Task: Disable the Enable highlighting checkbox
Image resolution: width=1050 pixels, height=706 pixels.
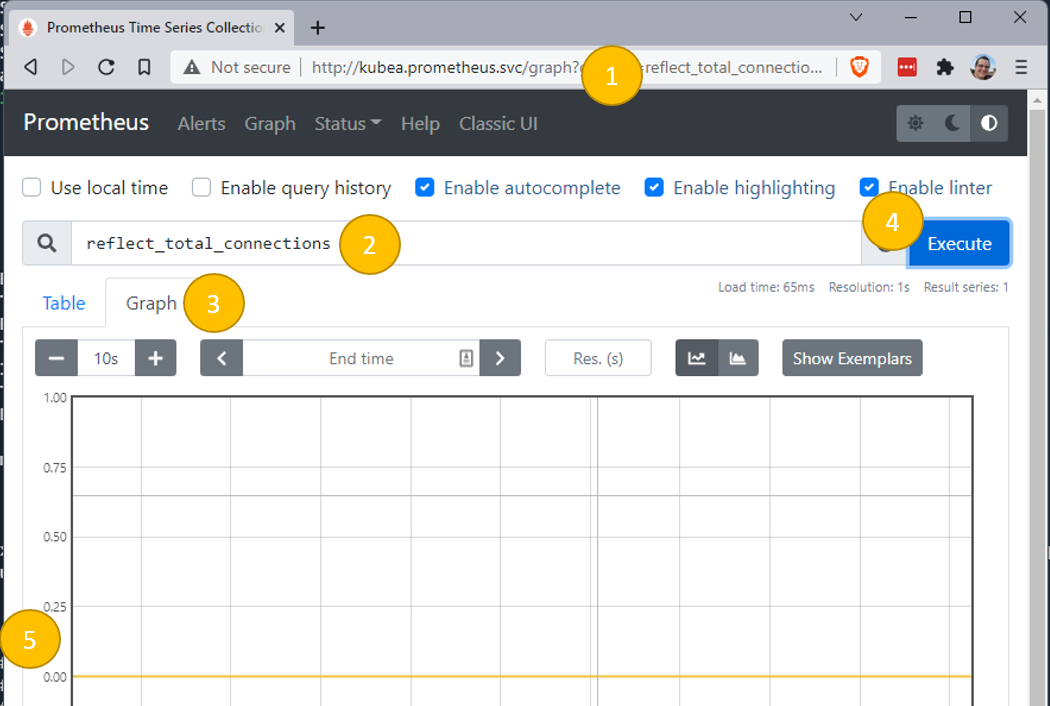Action: 654,188
